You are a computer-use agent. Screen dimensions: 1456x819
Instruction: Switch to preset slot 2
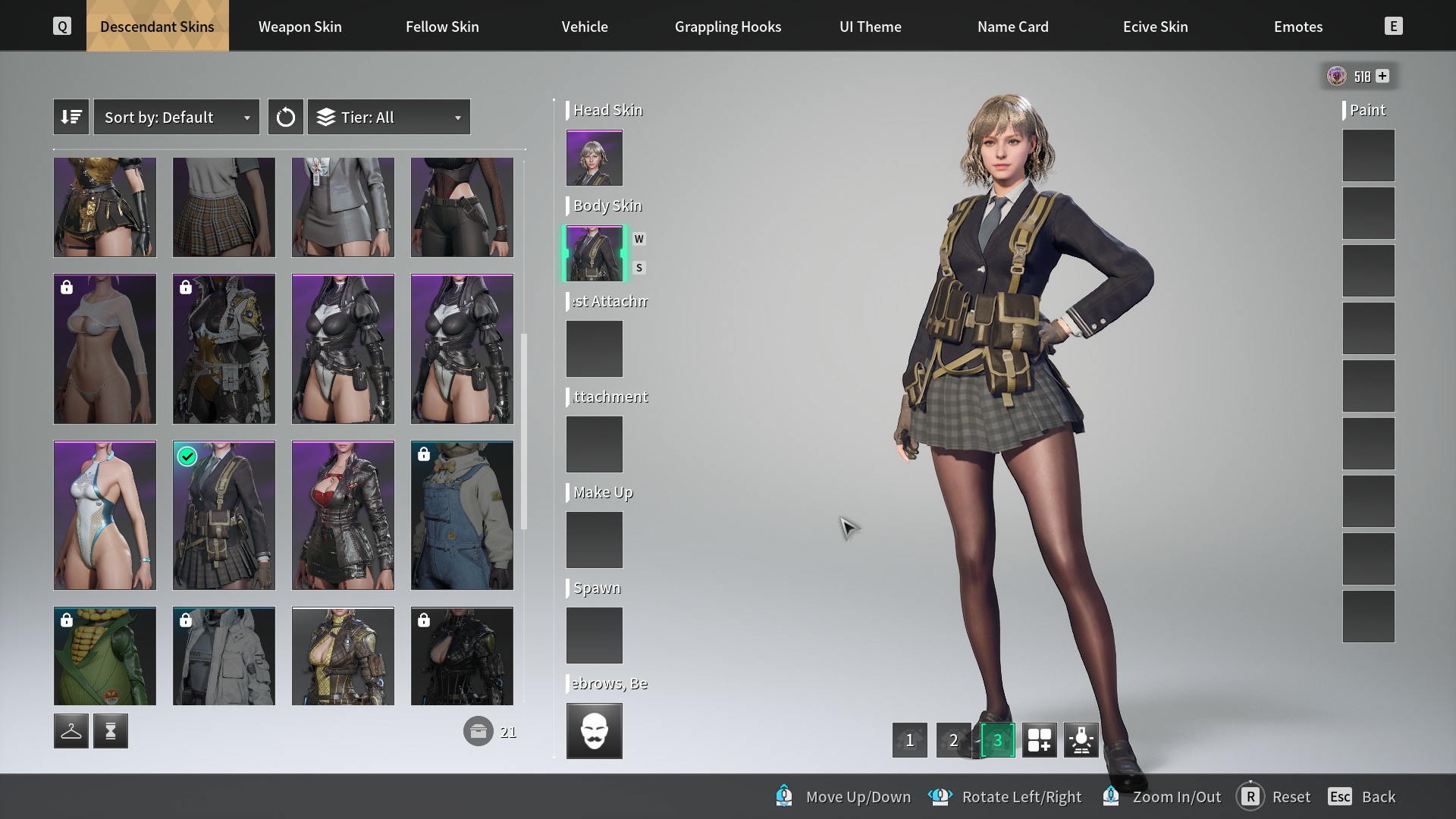tap(953, 740)
